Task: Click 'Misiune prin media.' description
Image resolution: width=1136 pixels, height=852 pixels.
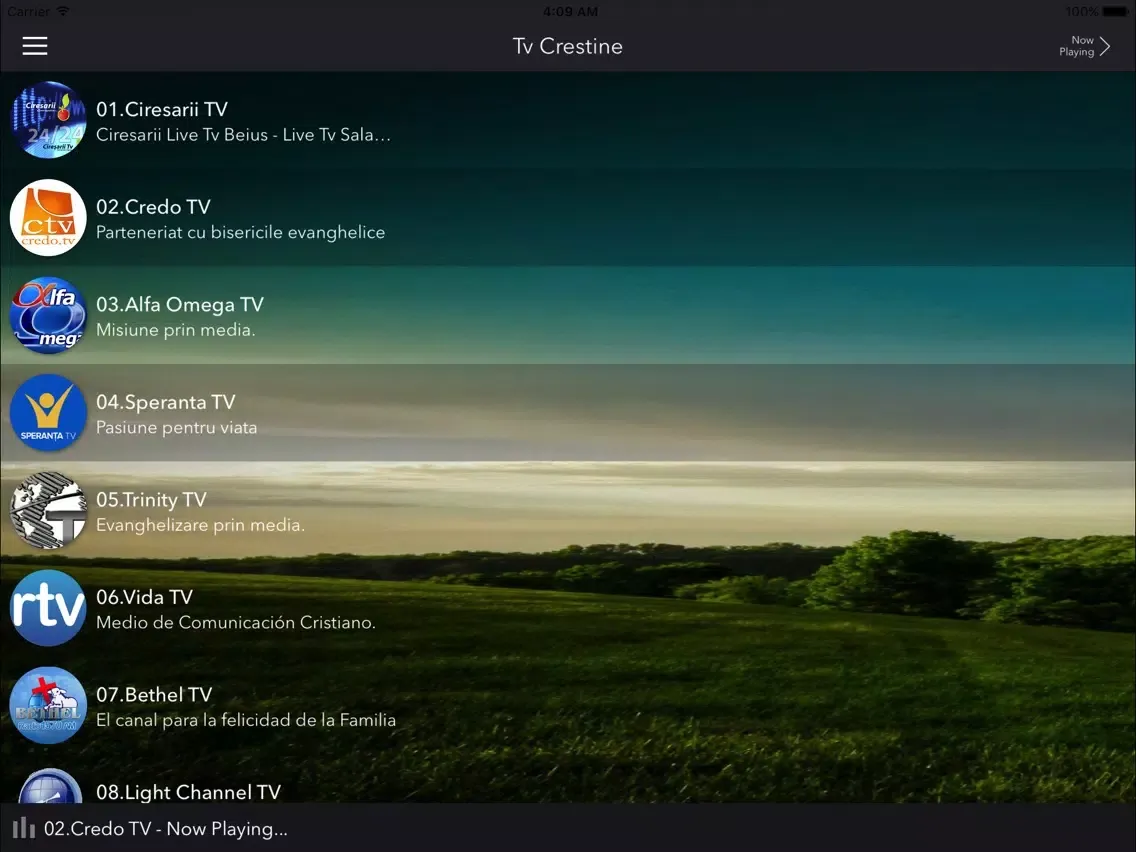Action: 175,330
